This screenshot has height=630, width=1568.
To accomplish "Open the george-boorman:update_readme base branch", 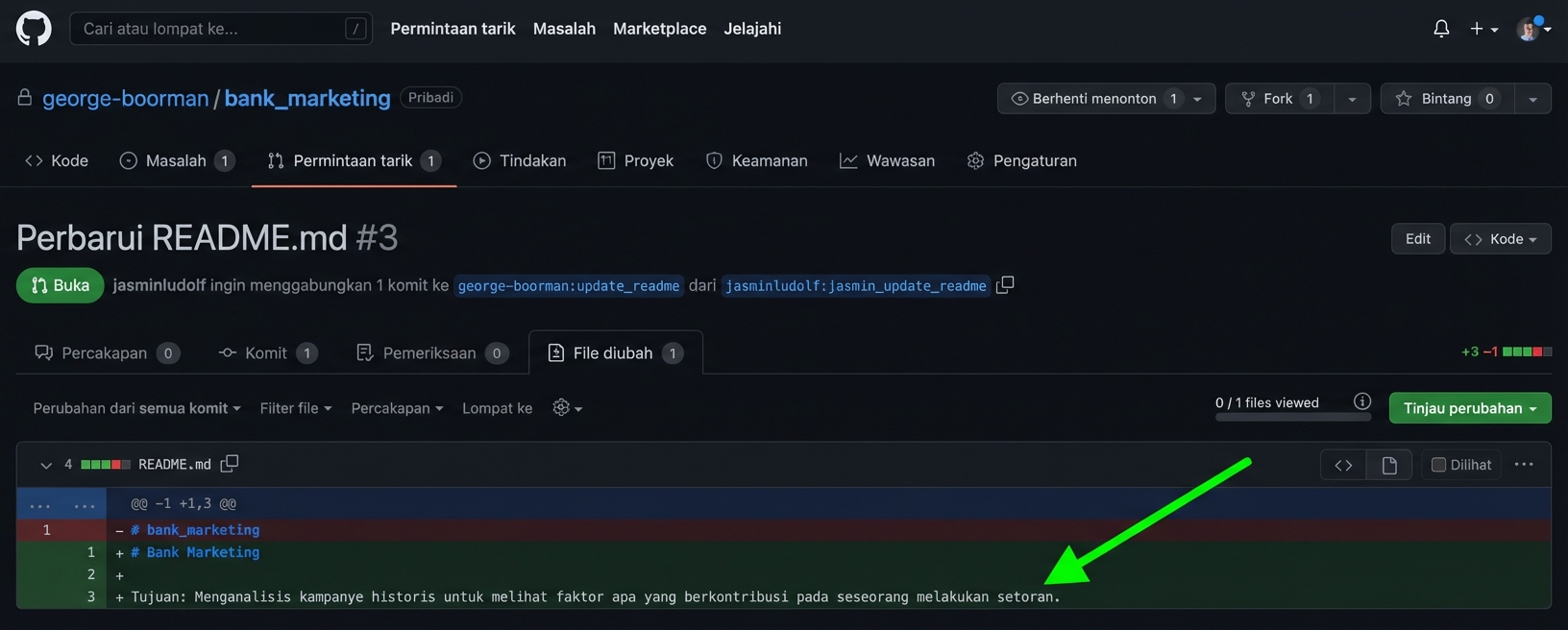I will (569, 286).
